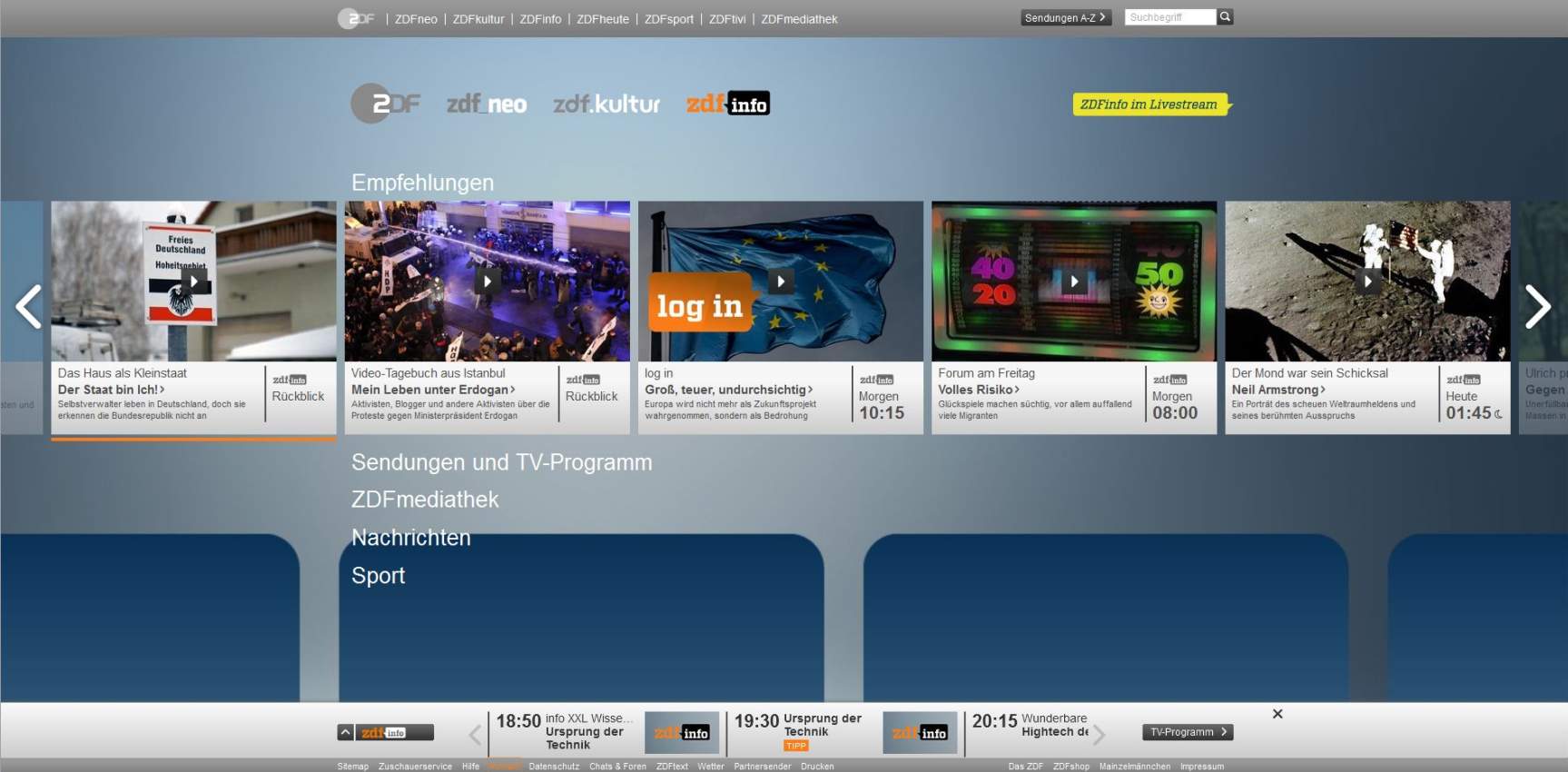Image resolution: width=1568 pixels, height=772 pixels.
Task: Click 'Der Mond war sein Schicksal' title
Action: tap(1310, 373)
